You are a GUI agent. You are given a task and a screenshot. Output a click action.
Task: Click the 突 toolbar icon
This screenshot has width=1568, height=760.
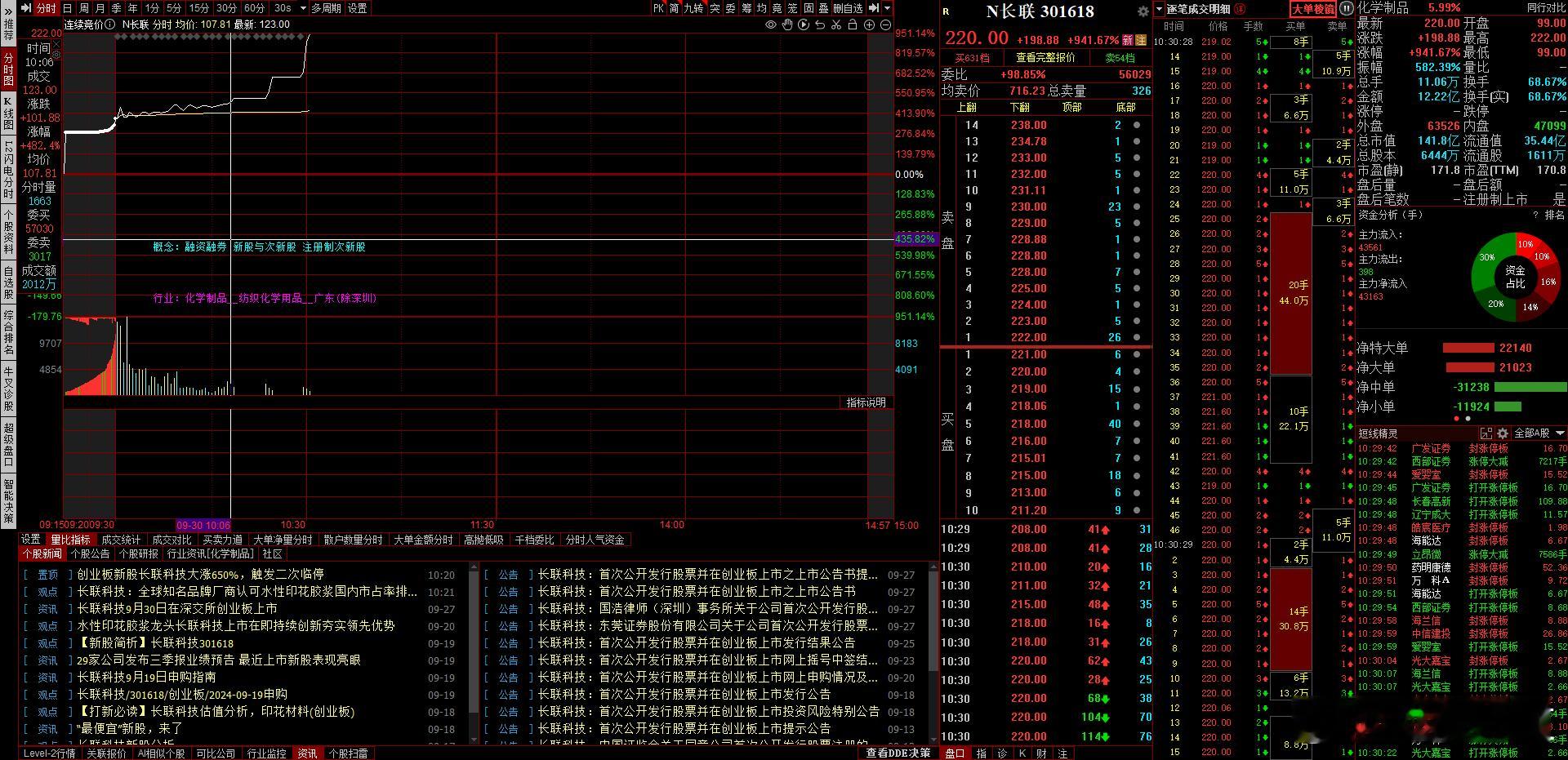pyautogui.click(x=715, y=8)
